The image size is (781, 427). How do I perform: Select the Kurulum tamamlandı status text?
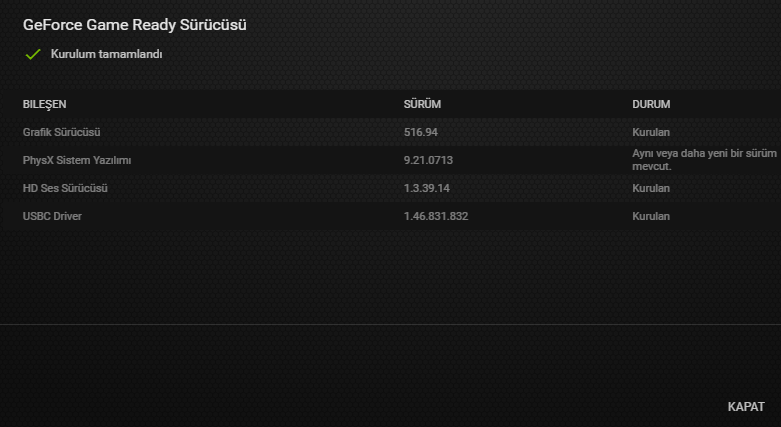tap(107, 54)
